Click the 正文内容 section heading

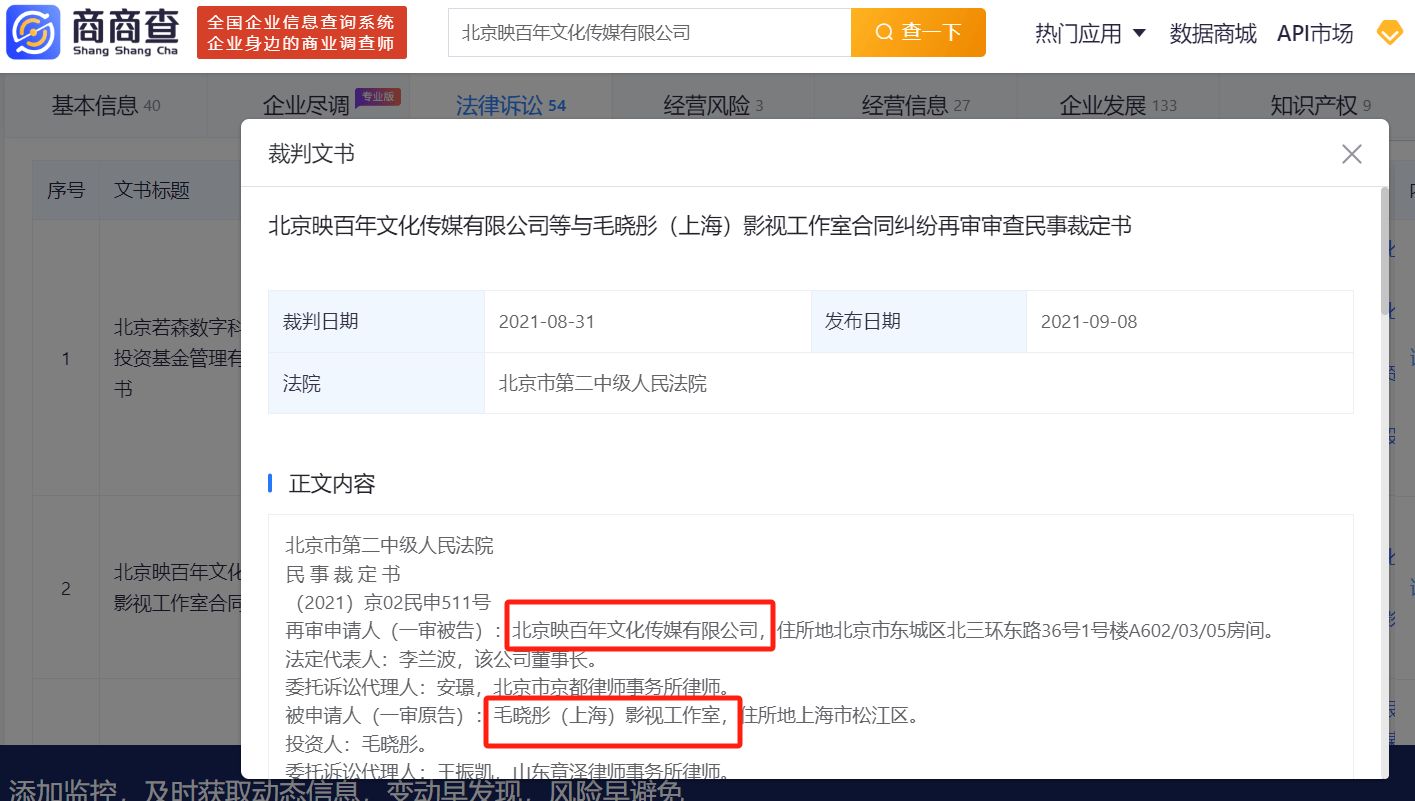332,484
